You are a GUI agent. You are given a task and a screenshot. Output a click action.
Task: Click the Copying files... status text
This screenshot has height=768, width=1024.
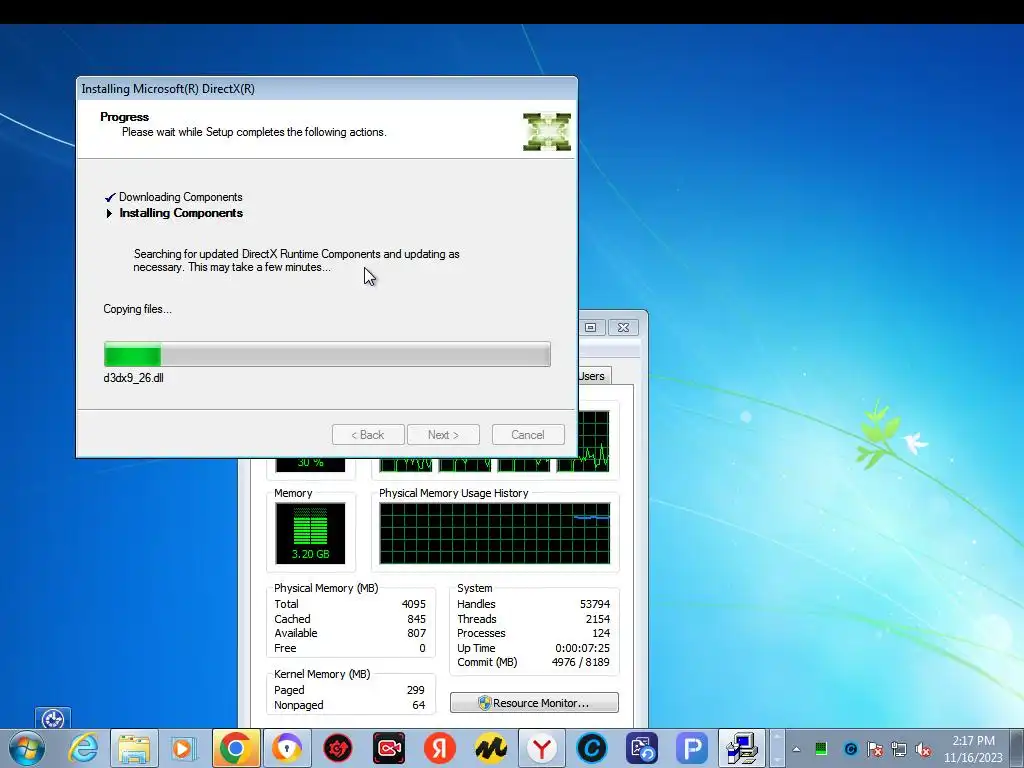coord(137,309)
